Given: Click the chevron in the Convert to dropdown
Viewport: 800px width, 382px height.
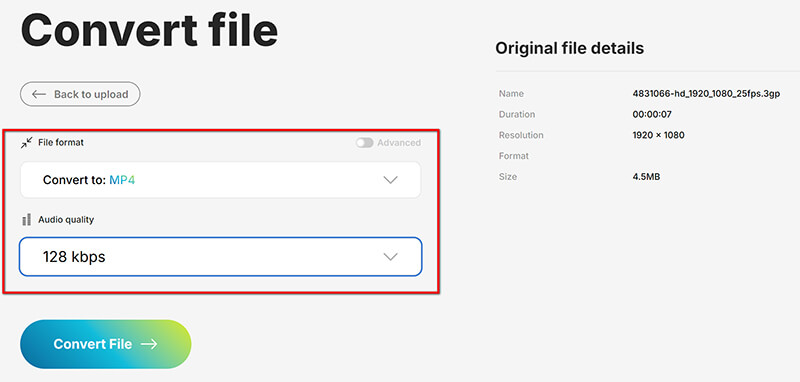Looking at the screenshot, I should click(390, 180).
